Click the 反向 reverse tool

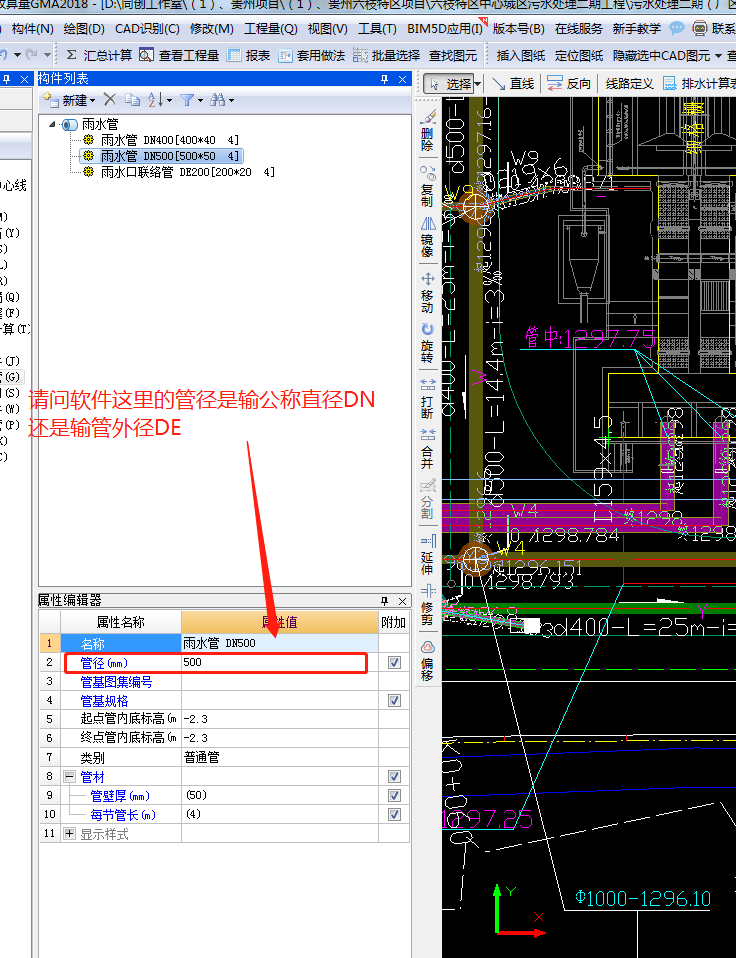pyautogui.click(x=569, y=84)
